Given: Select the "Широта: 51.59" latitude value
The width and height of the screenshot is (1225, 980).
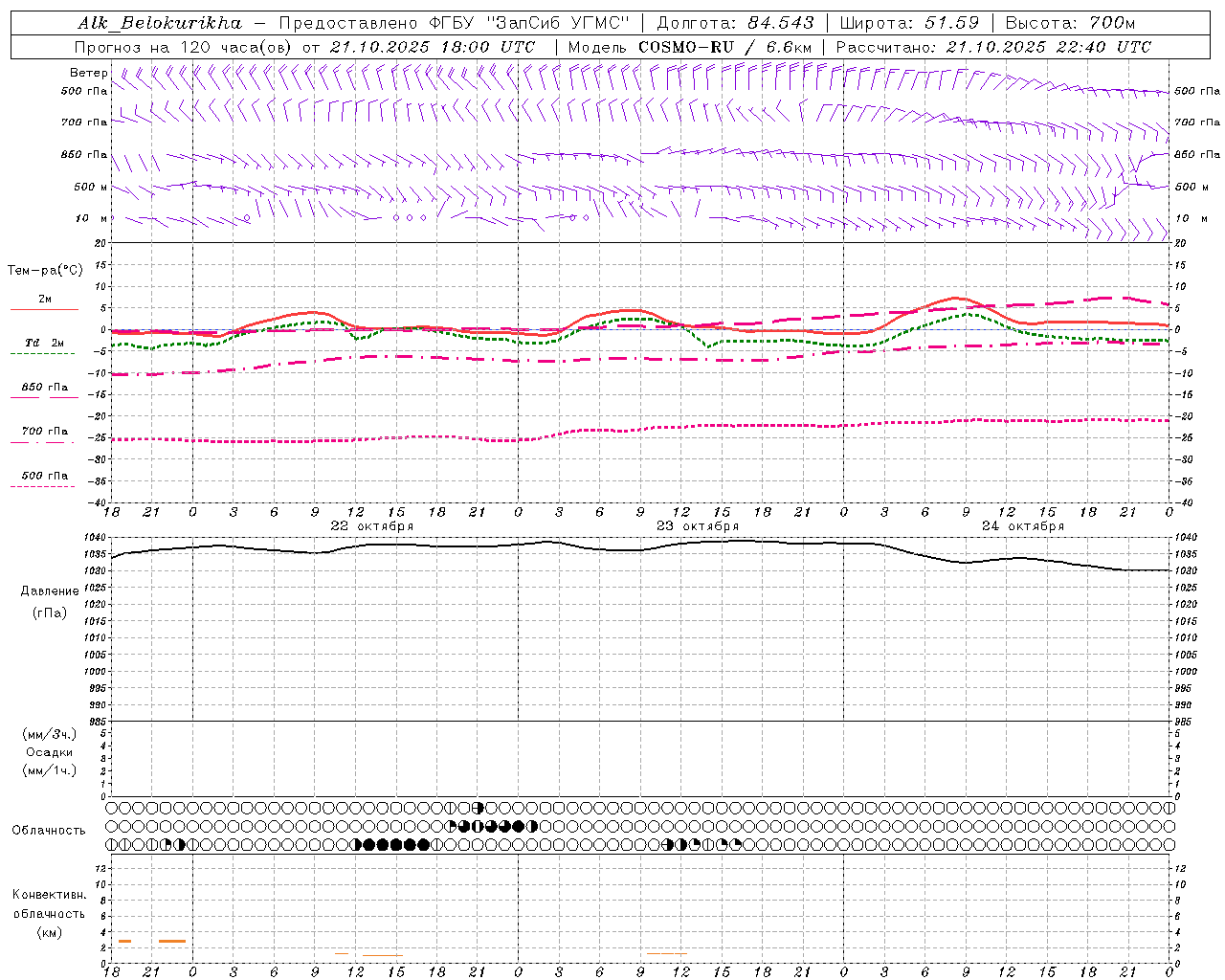Looking at the screenshot, I should [x=908, y=23].
